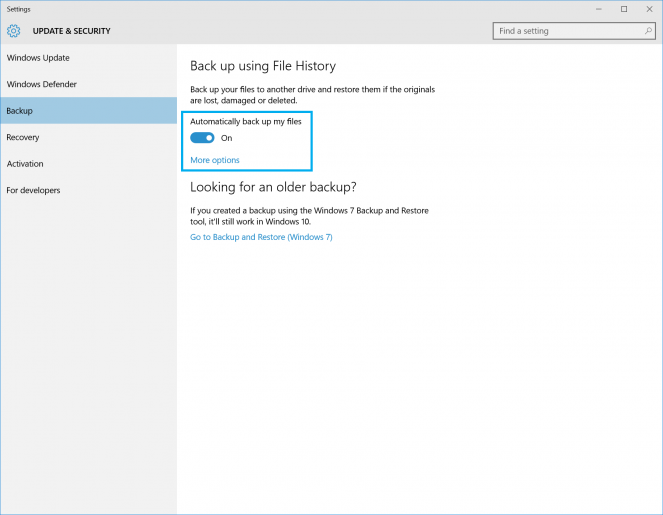The width and height of the screenshot is (663, 515).
Task: Click the search magnifier icon
Action: click(x=648, y=31)
